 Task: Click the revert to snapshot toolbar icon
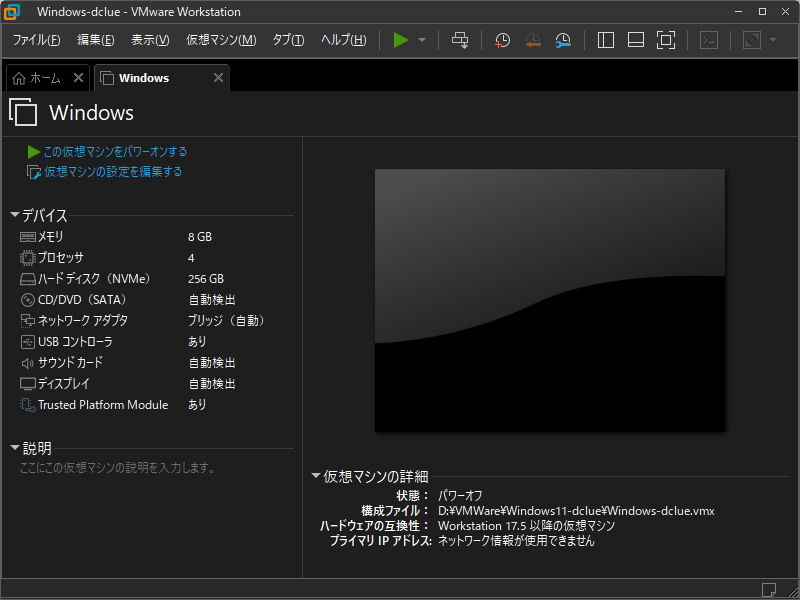tap(533, 40)
